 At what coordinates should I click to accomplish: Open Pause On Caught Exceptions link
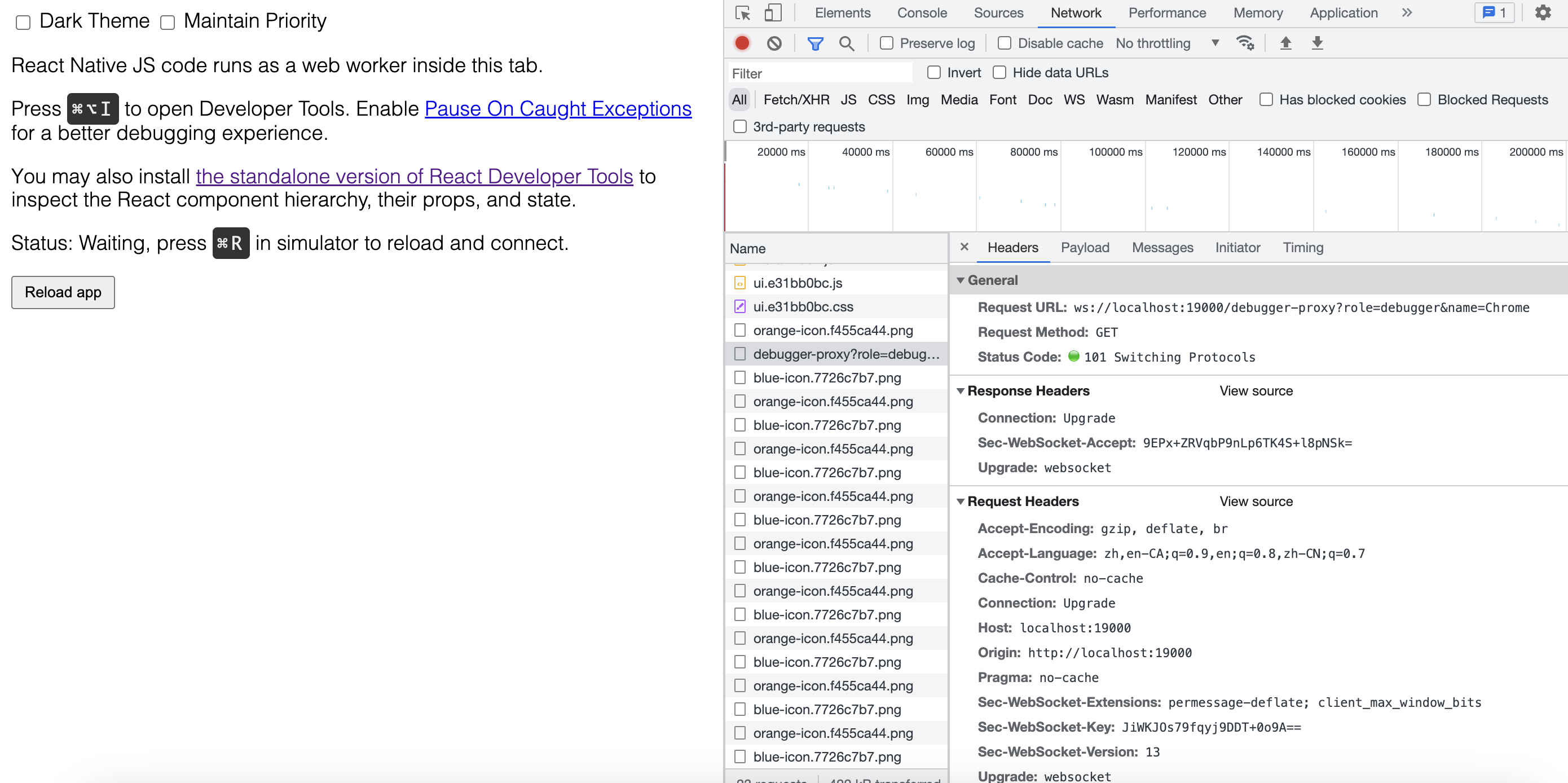pos(558,108)
